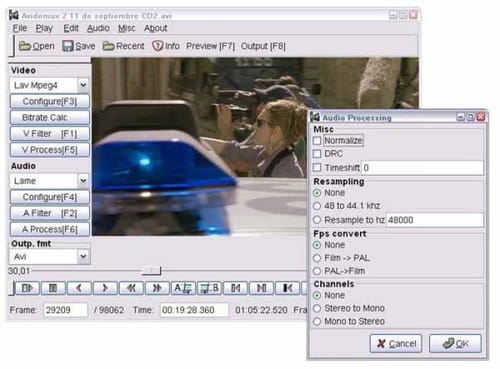
Task: Click the Open folder icon in toolbar
Action: click(25, 46)
